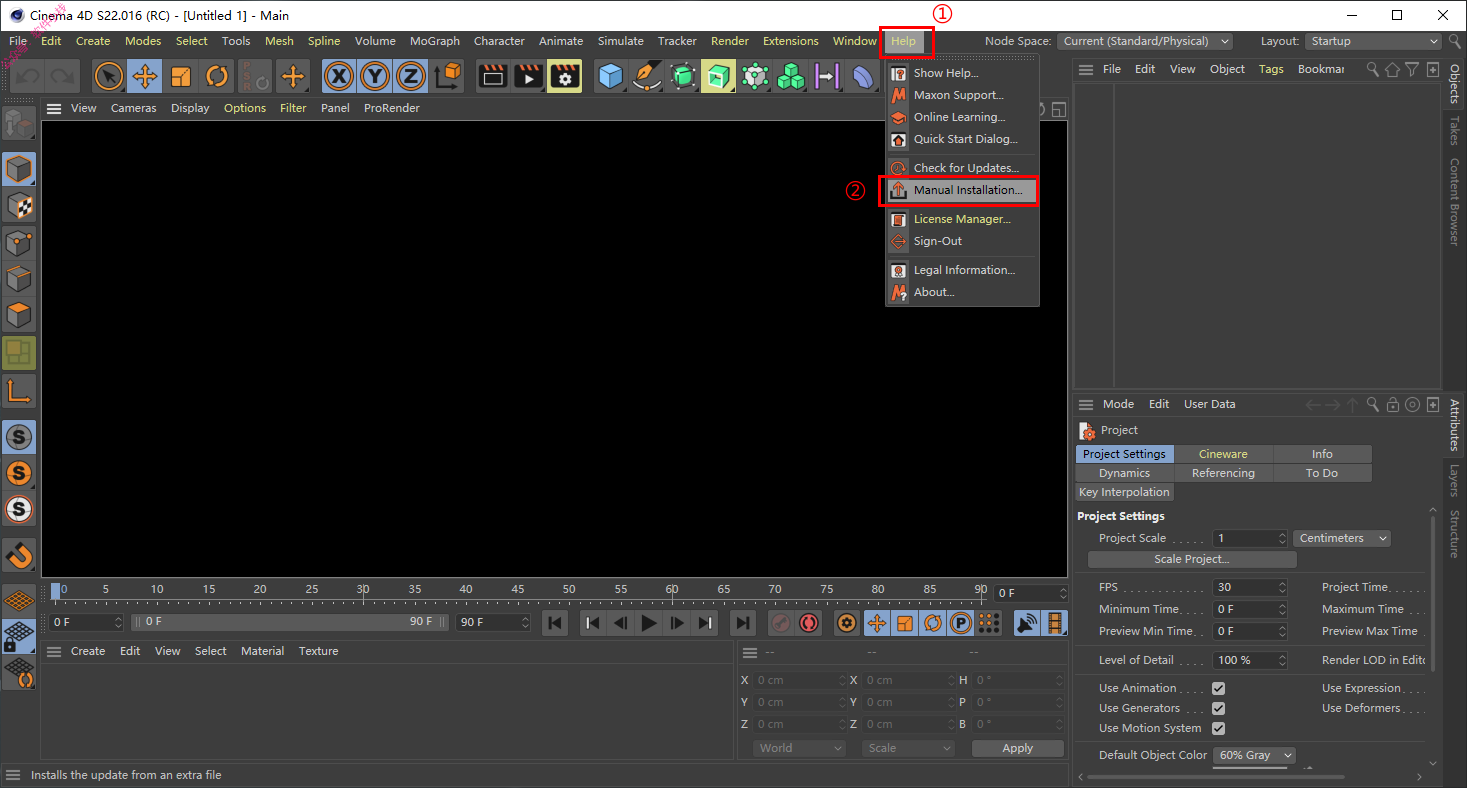The height and width of the screenshot is (788, 1467).
Task: Select the Spline Pen tool
Action: (647, 76)
